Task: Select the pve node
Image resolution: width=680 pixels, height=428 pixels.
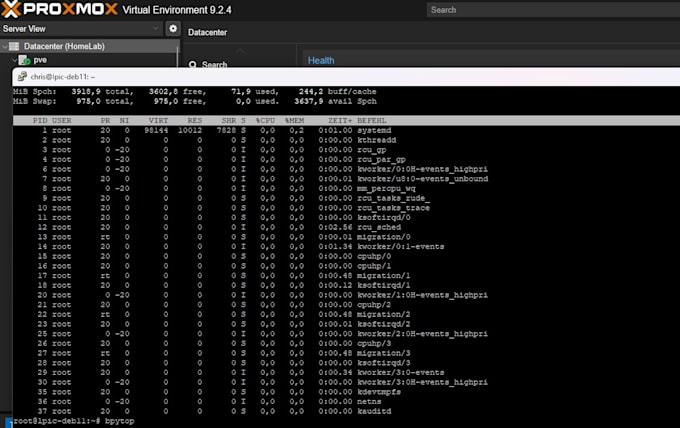Action: pyautogui.click(x=40, y=60)
